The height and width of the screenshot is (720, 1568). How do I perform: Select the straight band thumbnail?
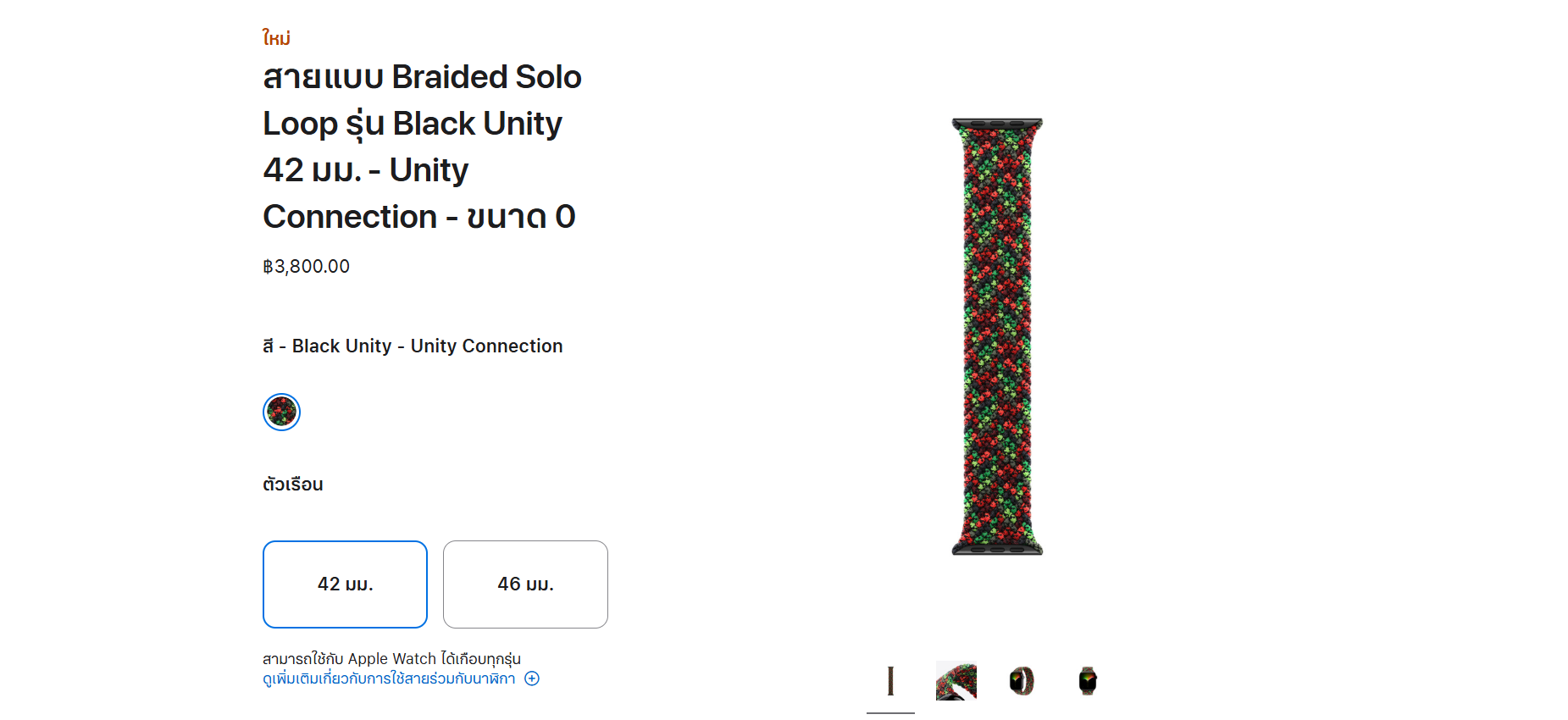point(890,681)
